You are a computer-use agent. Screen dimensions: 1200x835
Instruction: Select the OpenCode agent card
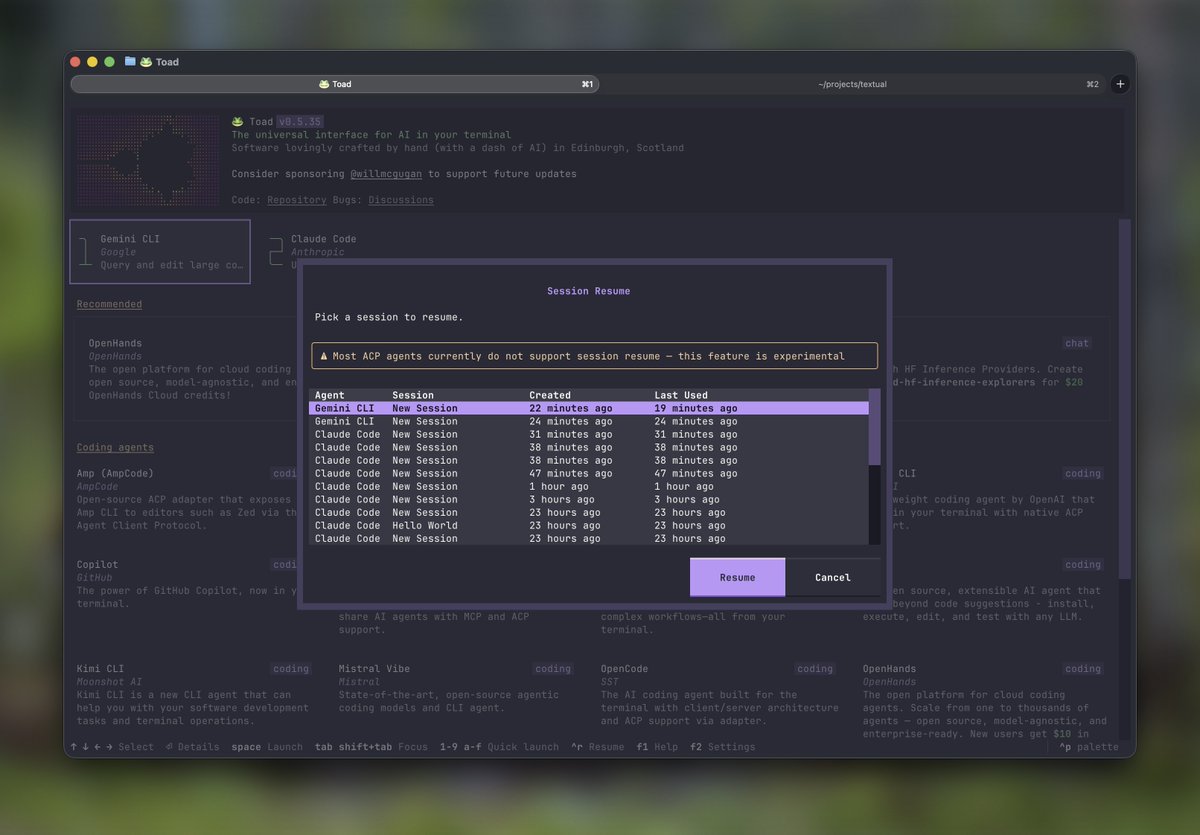click(719, 695)
